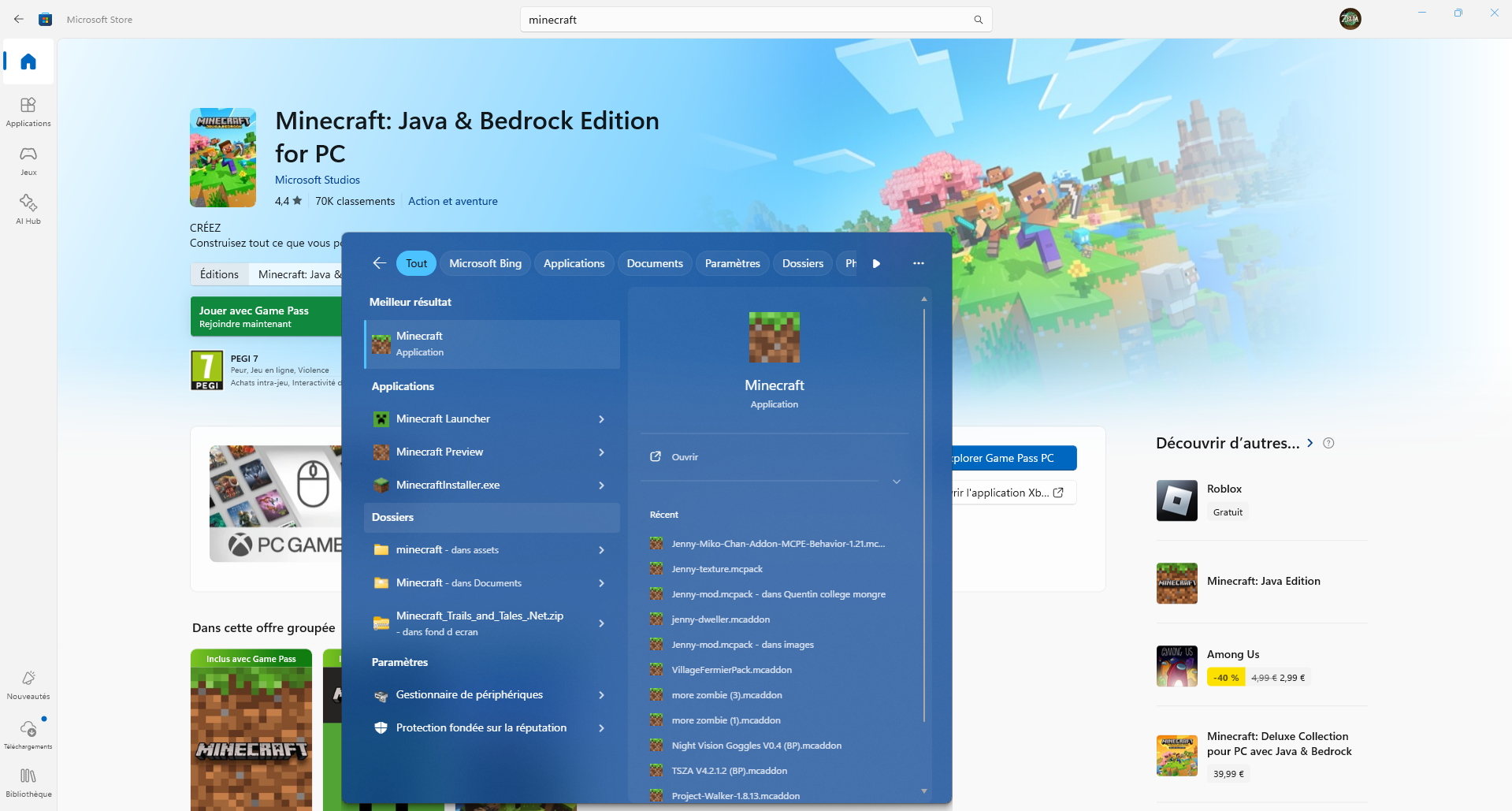Click the back arrow in search panel
This screenshot has height=811, width=1512.
point(379,263)
